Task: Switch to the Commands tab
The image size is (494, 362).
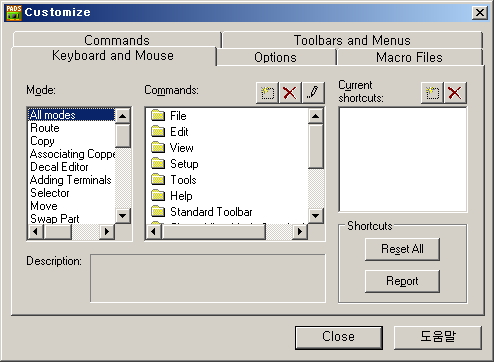Action: (x=117, y=40)
